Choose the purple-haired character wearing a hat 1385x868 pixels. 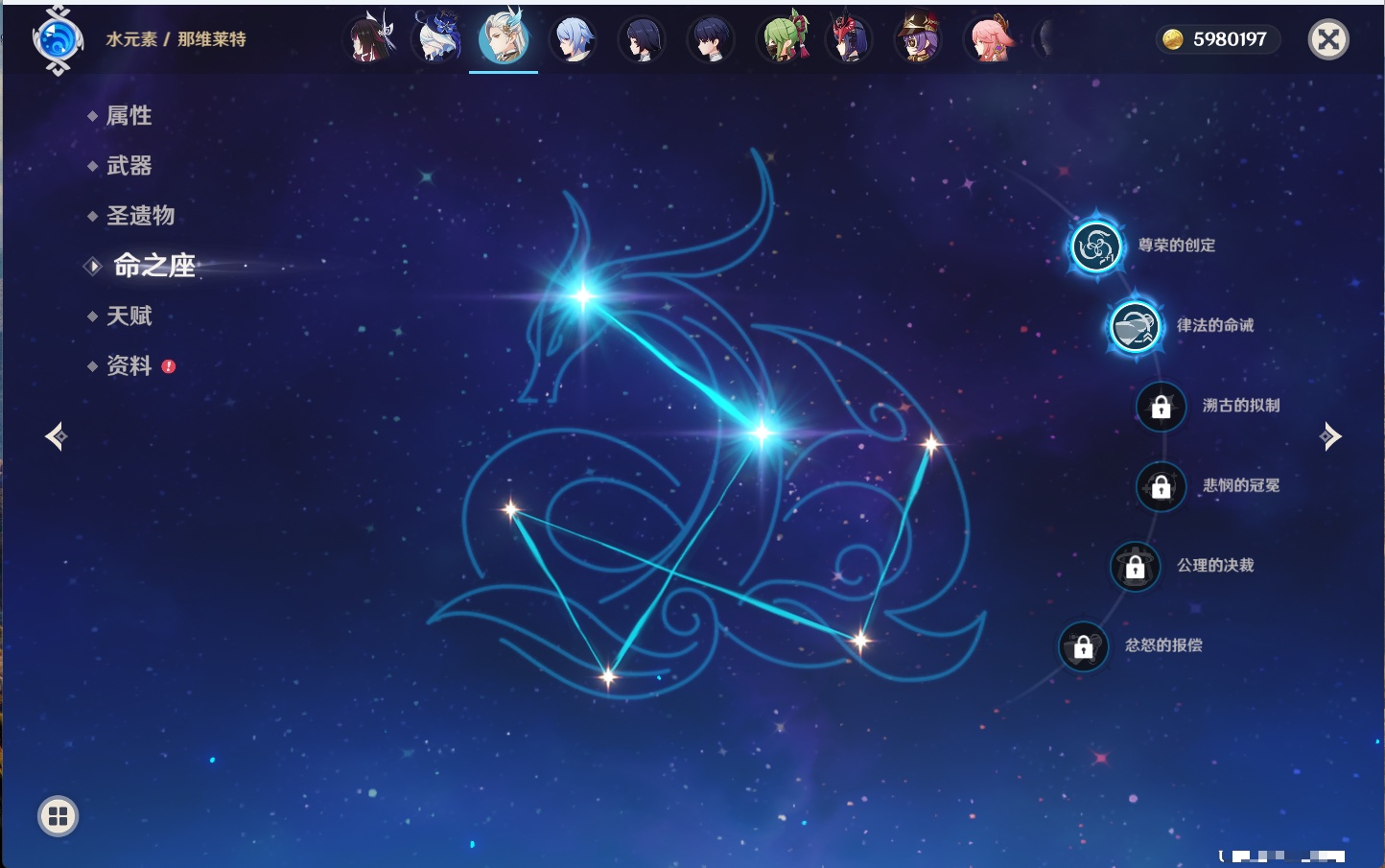click(x=918, y=39)
